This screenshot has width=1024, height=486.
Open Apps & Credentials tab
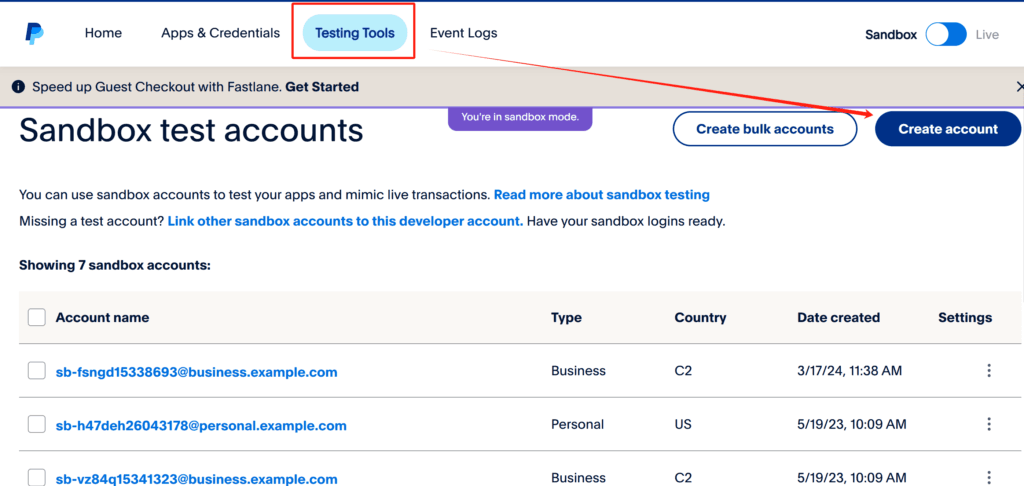221,33
